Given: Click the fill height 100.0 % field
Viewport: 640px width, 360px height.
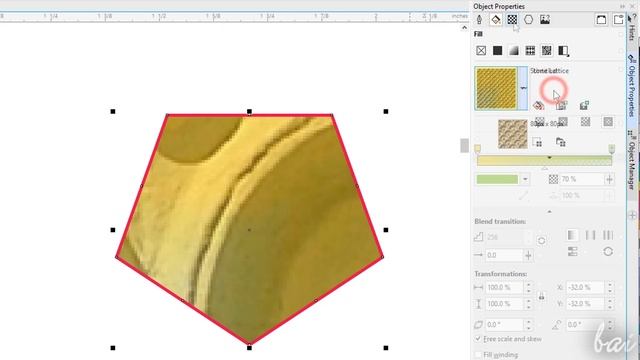Looking at the screenshot, I should tap(504, 304).
